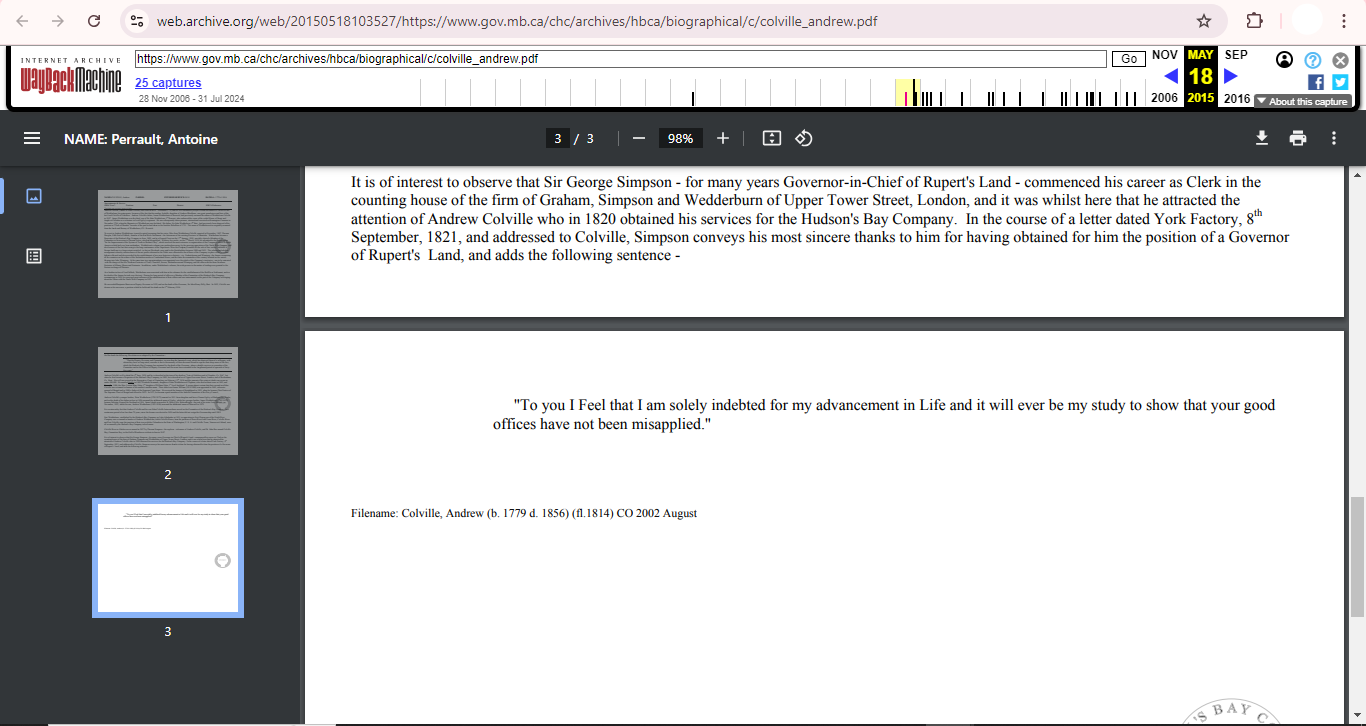Screen dimensions: 1366x726
Task: Go back in browser history
Action: (x=23, y=21)
